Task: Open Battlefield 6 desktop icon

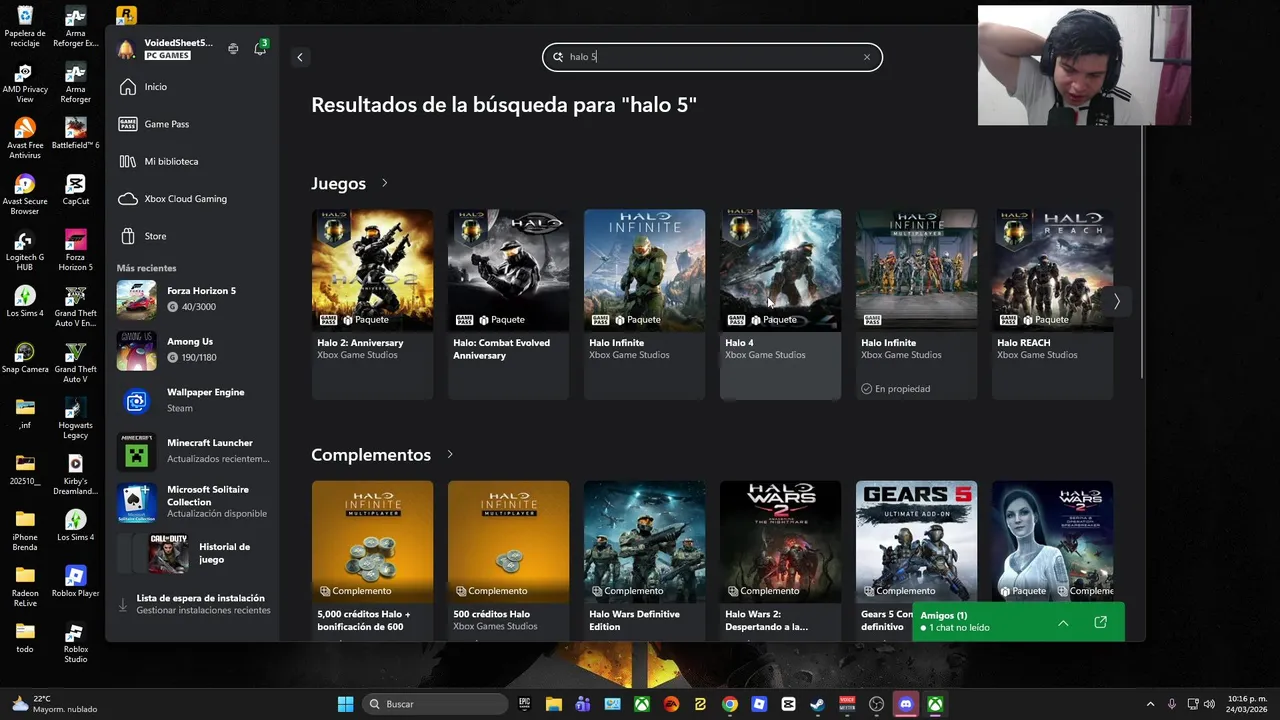Action: coord(75,133)
